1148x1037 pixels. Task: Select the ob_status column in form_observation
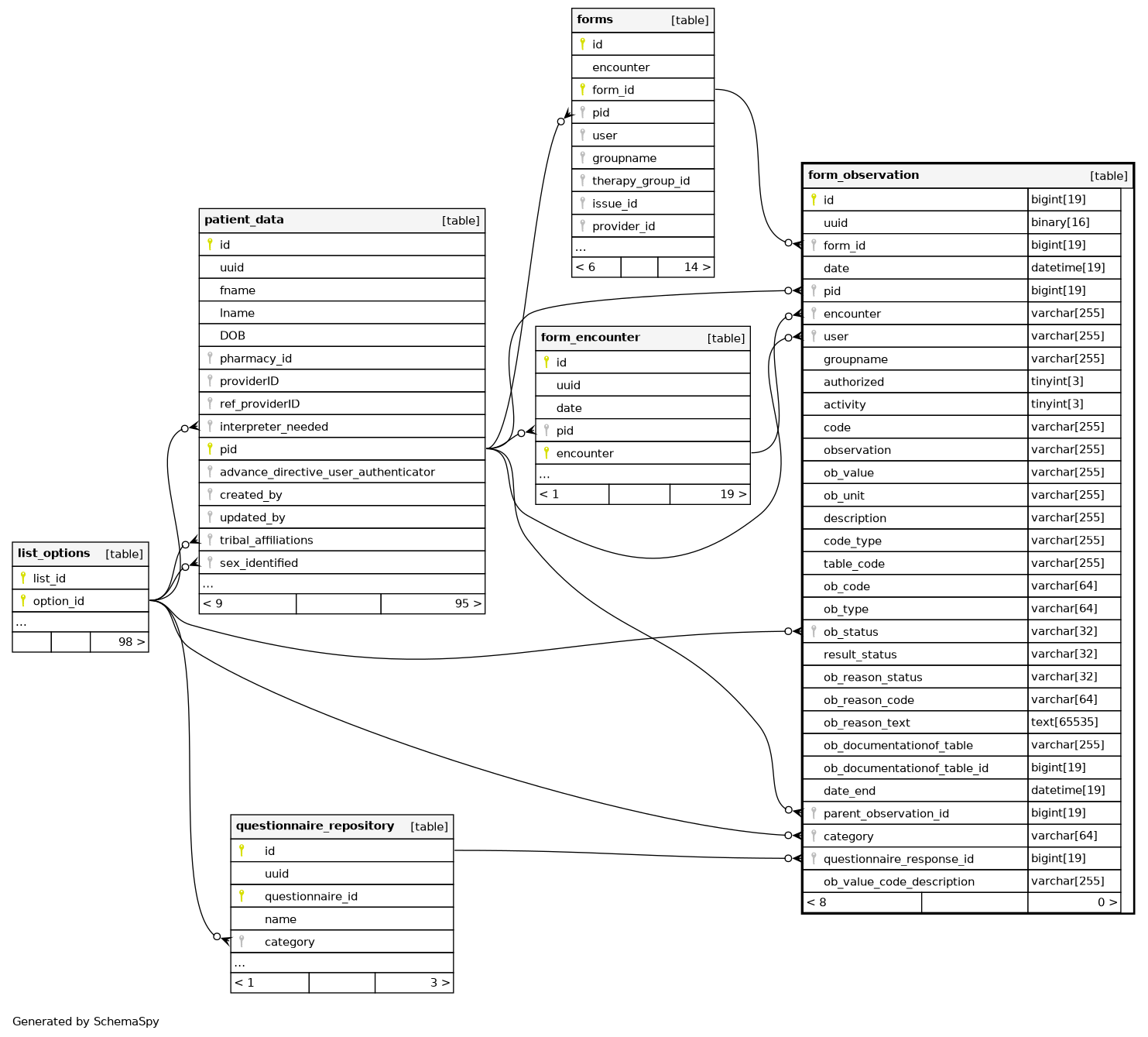(851, 632)
